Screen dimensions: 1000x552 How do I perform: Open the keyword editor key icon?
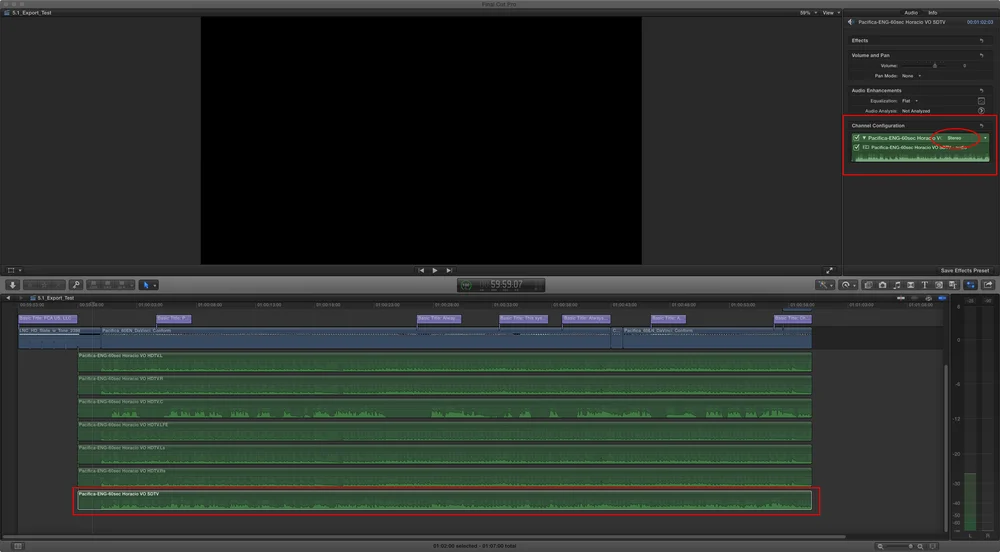click(75, 285)
